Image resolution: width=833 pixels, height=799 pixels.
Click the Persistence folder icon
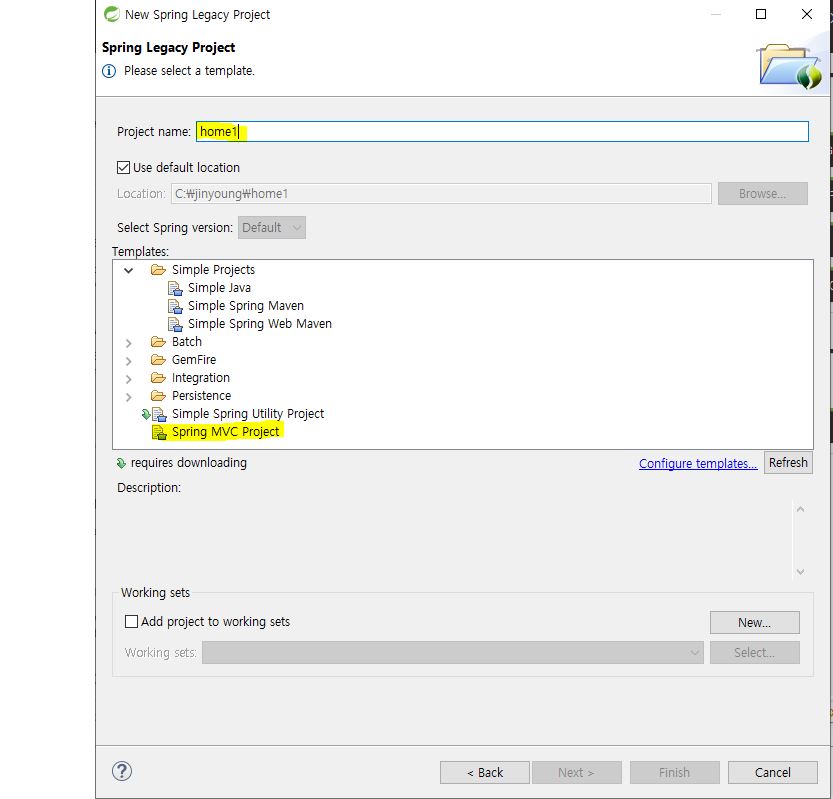(158, 396)
